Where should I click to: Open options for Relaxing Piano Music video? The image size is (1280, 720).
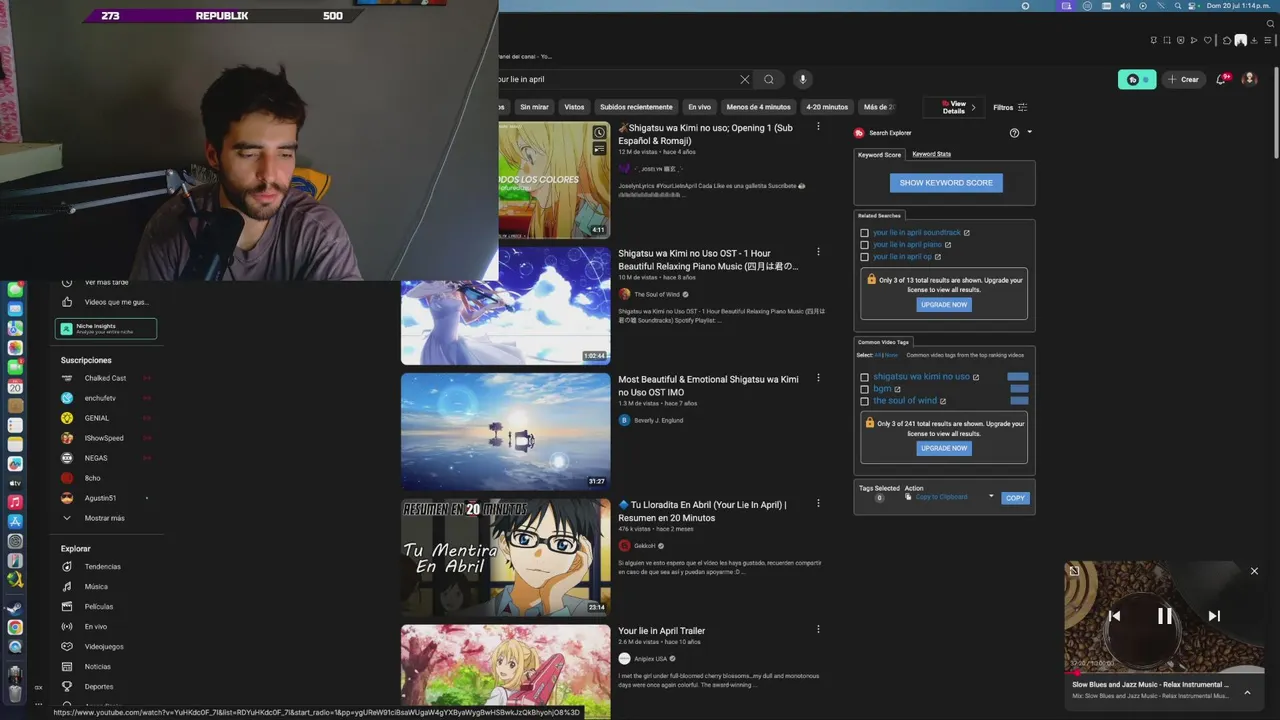point(818,252)
